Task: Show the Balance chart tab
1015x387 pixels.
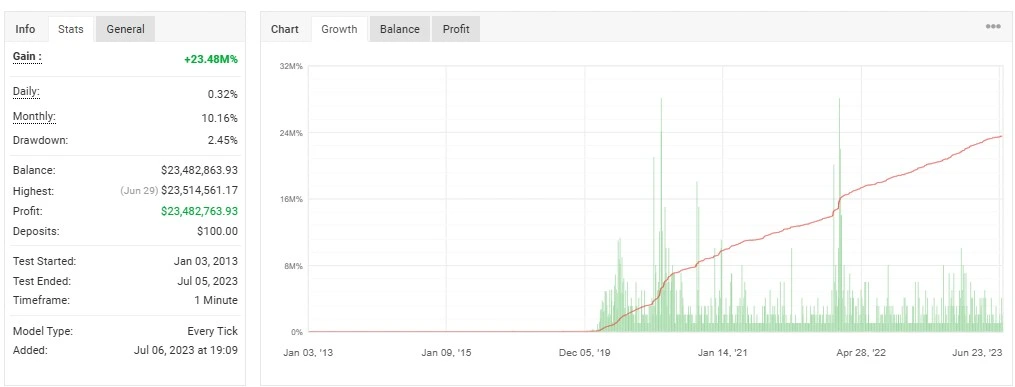Action: pyautogui.click(x=399, y=29)
